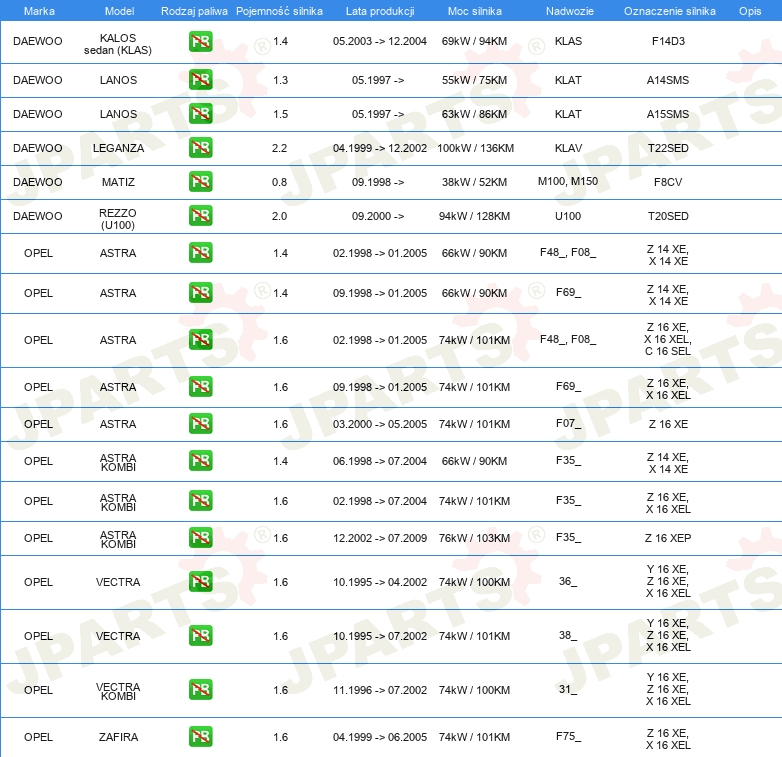Screen dimensions: 782x757
Task: Select the MATIZ model cell
Action: [x=118, y=182]
